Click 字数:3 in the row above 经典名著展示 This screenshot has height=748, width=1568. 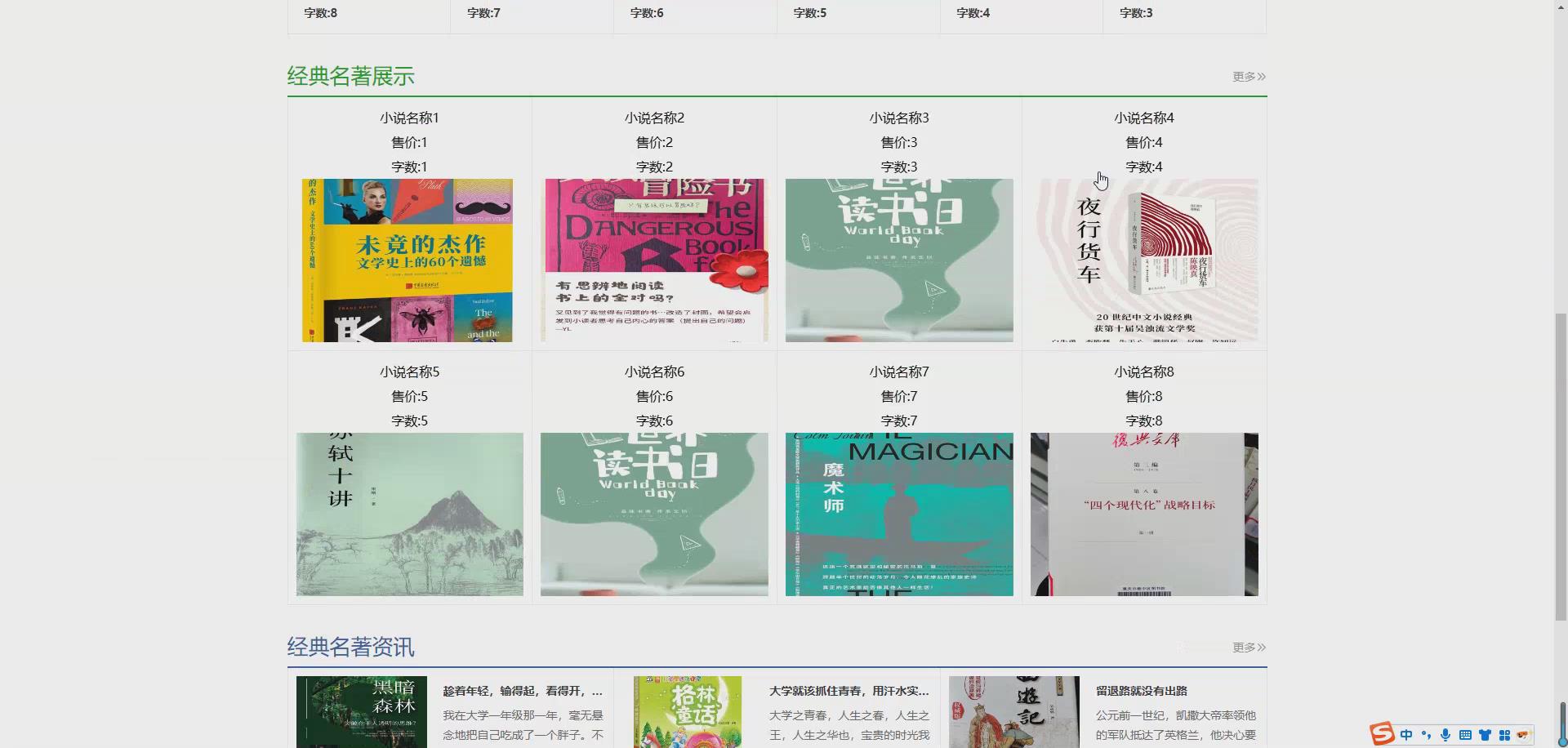(1136, 13)
